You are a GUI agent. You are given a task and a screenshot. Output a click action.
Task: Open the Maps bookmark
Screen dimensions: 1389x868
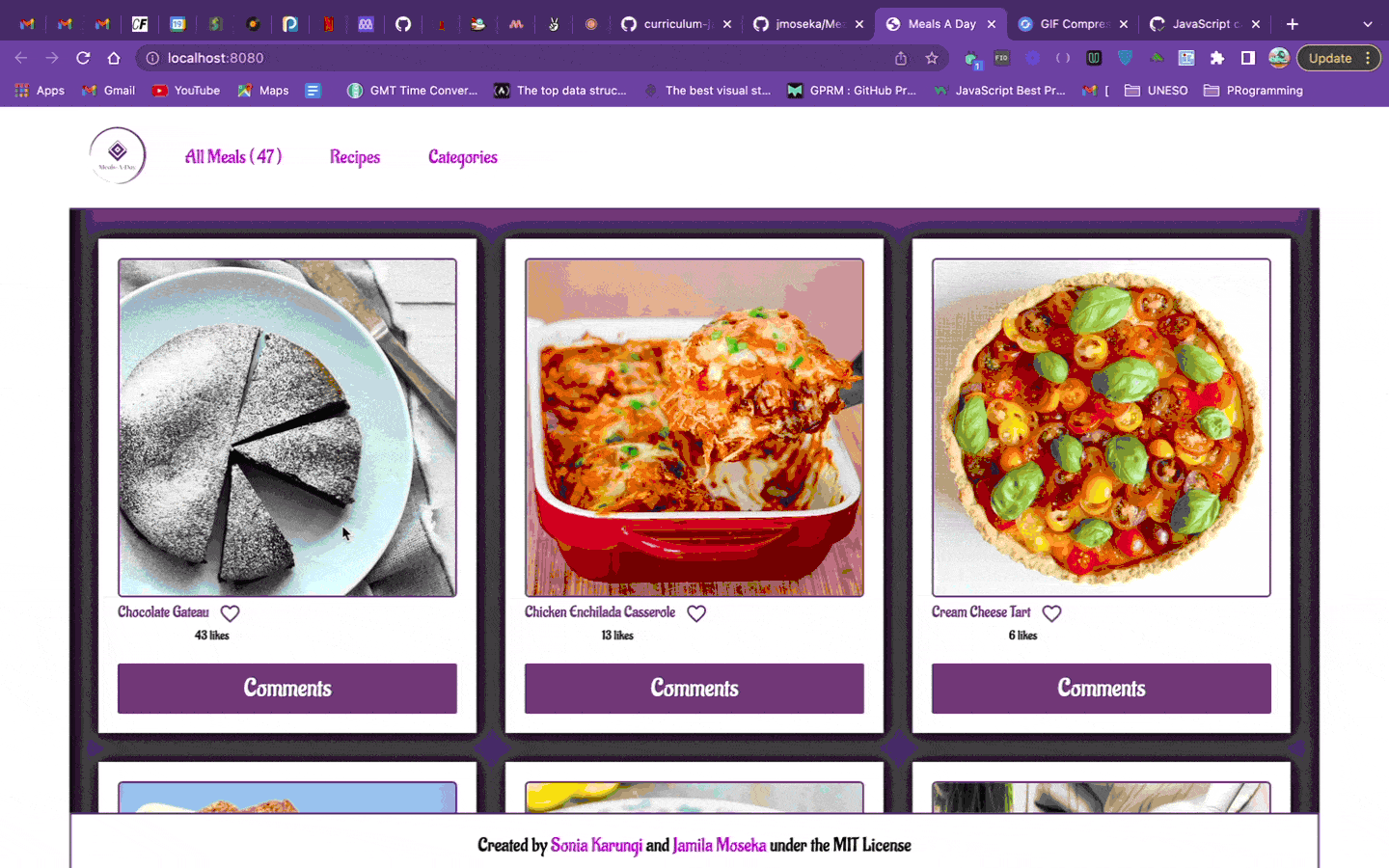pyautogui.click(x=263, y=91)
